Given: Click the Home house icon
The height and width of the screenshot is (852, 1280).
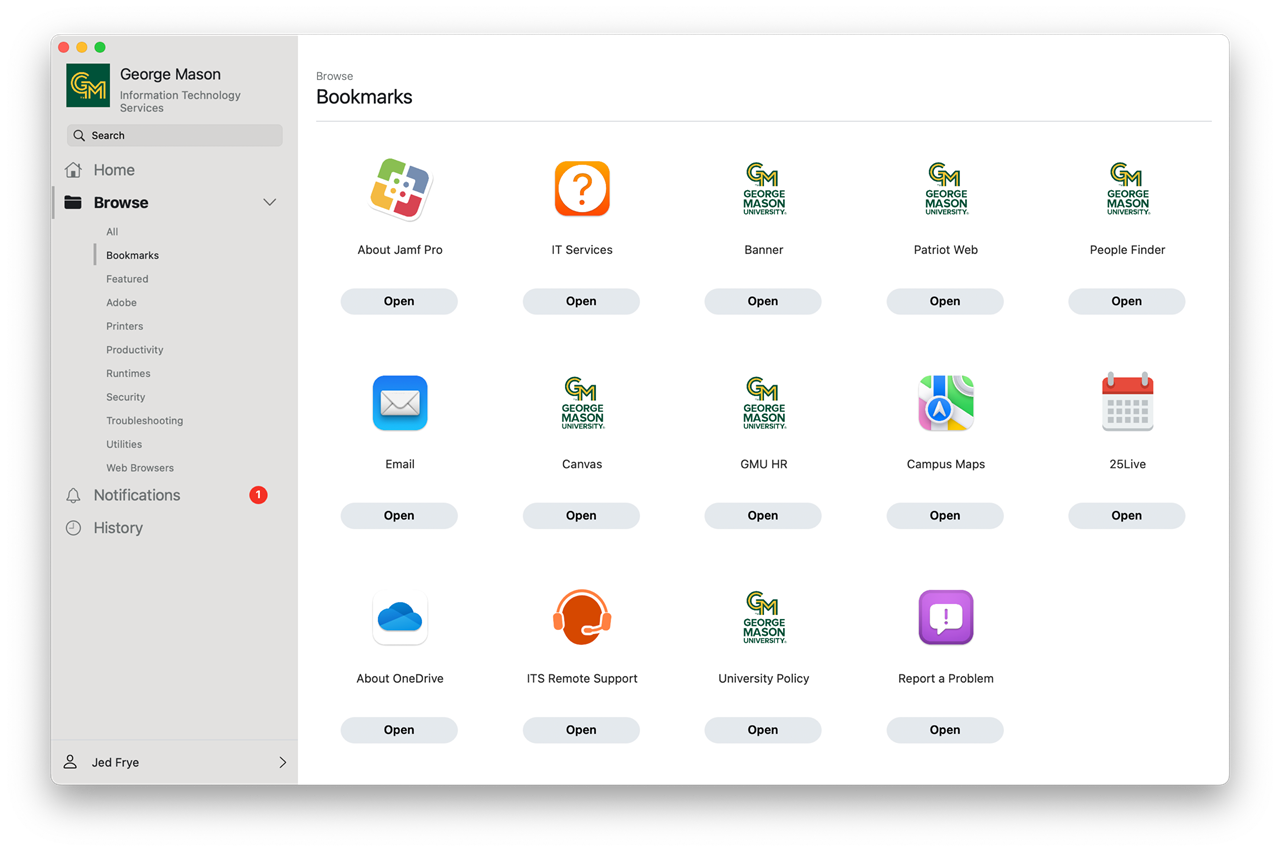Looking at the screenshot, I should (73, 170).
